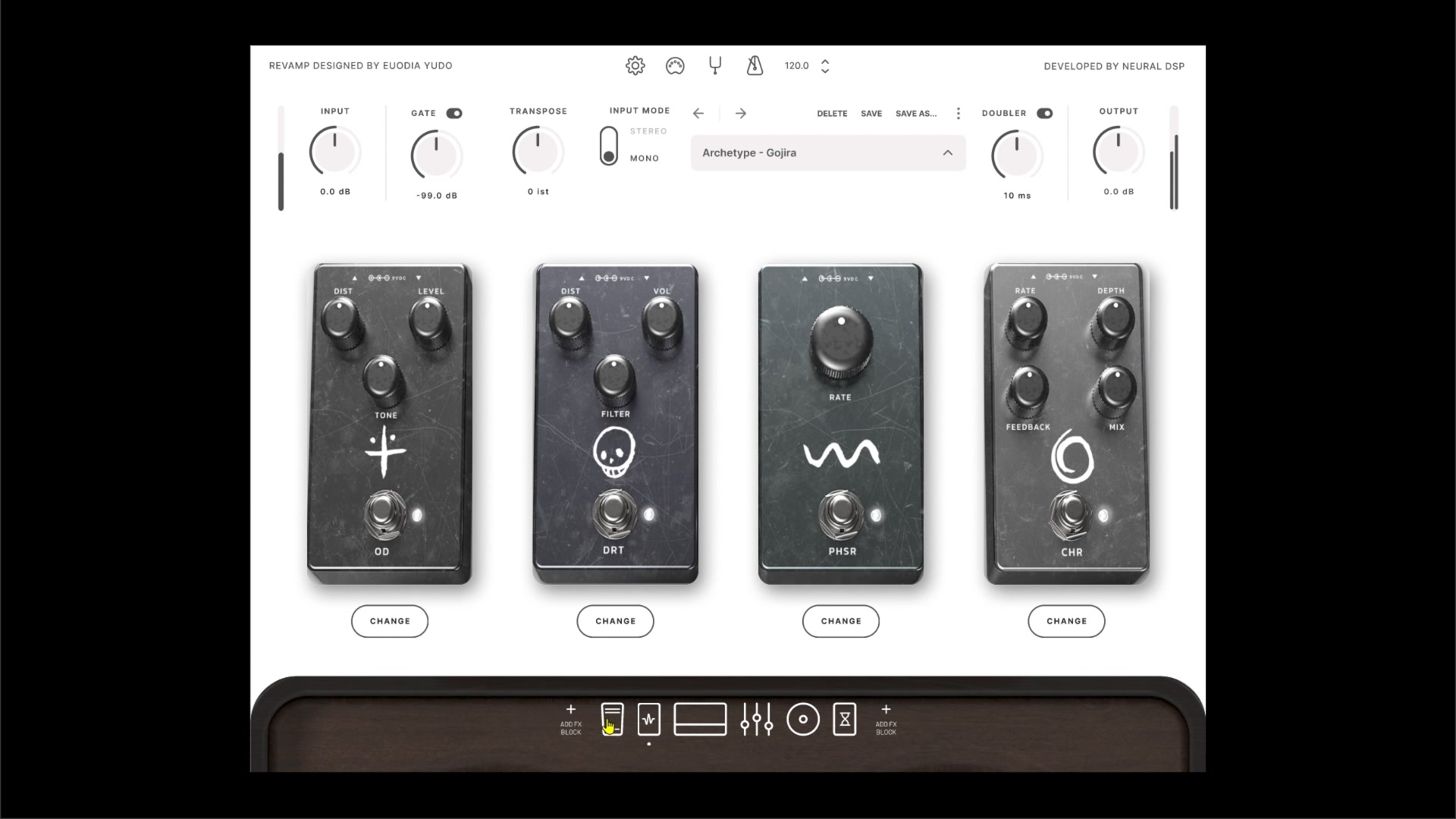Open the preset options three-dot menu
The width and height of the screenshot is (1456, 819).
click(x=959, y=113)
